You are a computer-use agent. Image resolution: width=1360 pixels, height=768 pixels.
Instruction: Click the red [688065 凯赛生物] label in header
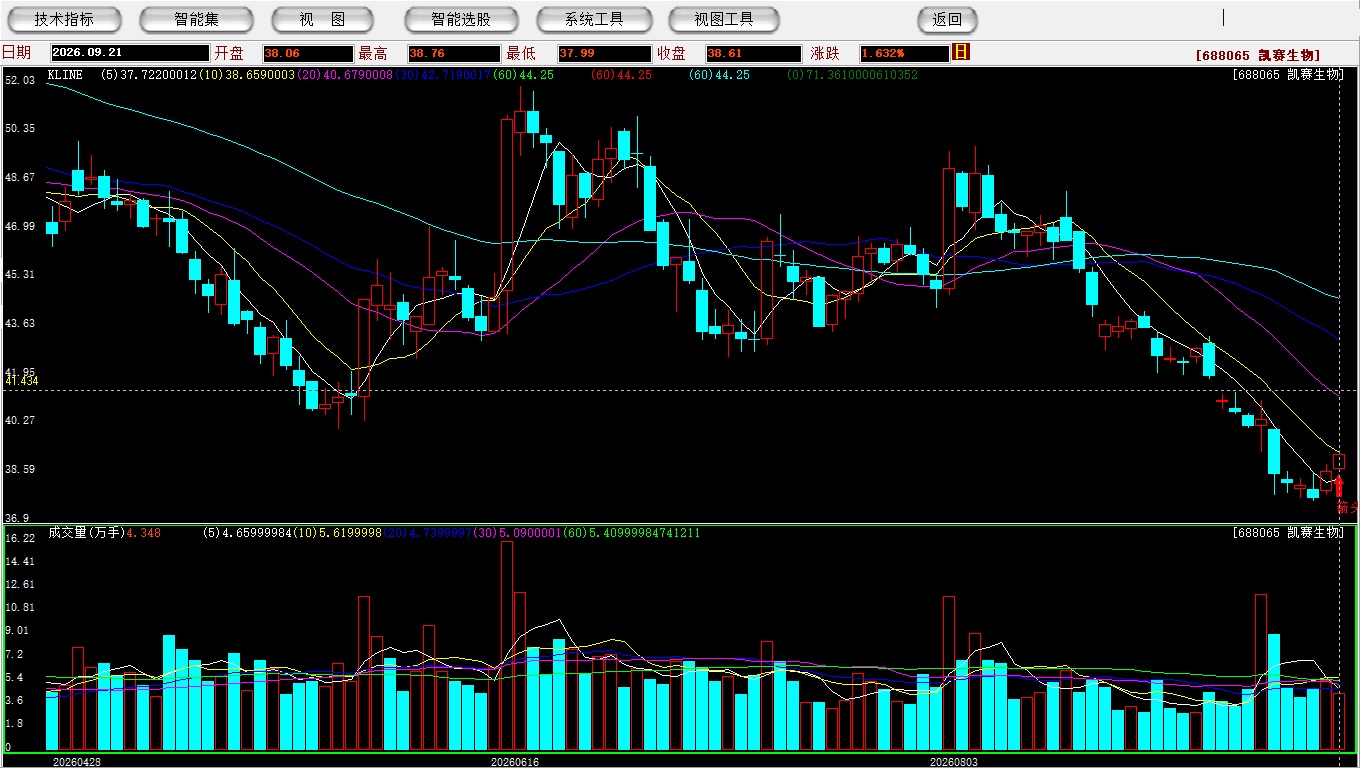(1257, 55)
